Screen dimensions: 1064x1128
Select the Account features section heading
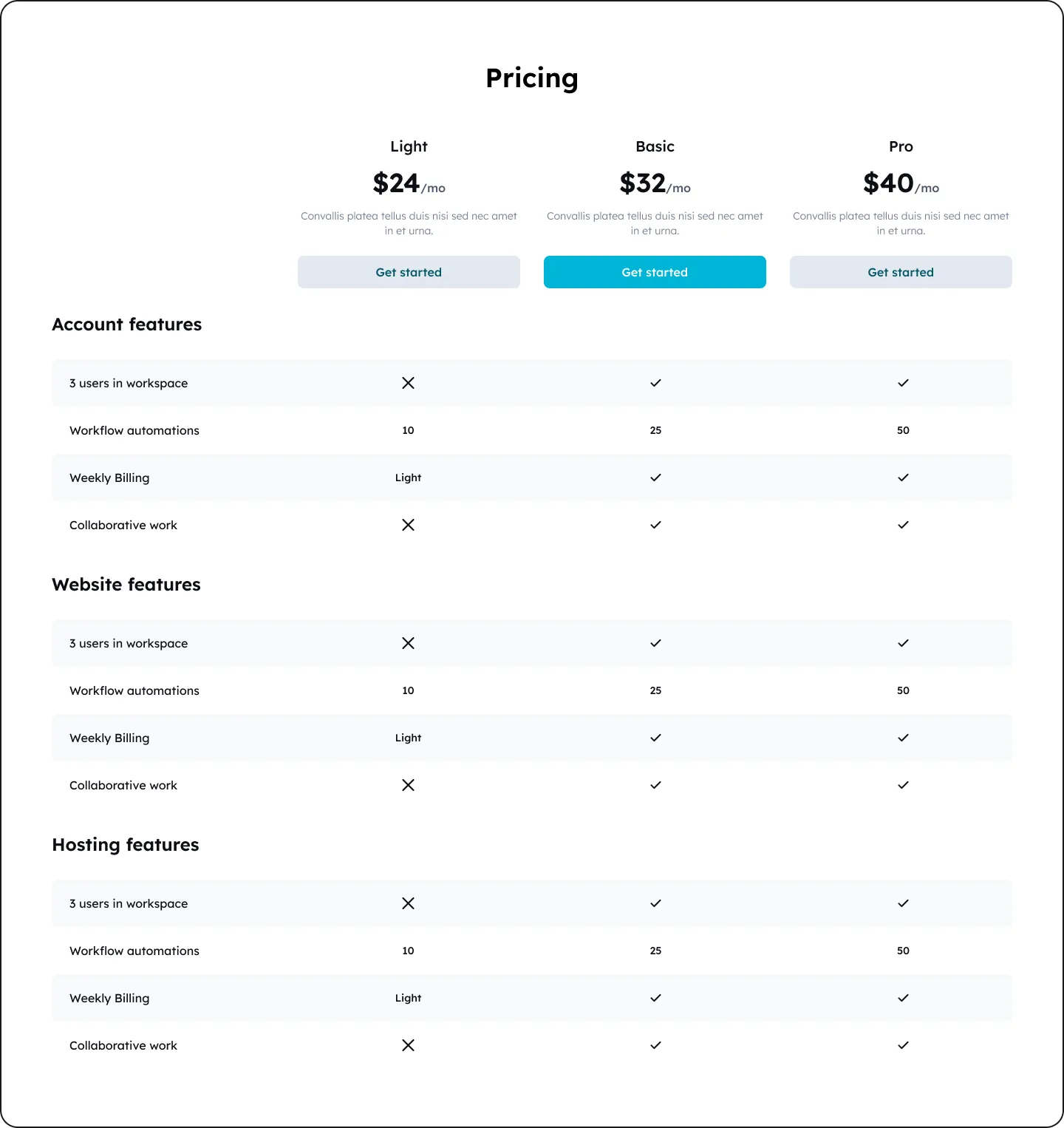[127, 325]
